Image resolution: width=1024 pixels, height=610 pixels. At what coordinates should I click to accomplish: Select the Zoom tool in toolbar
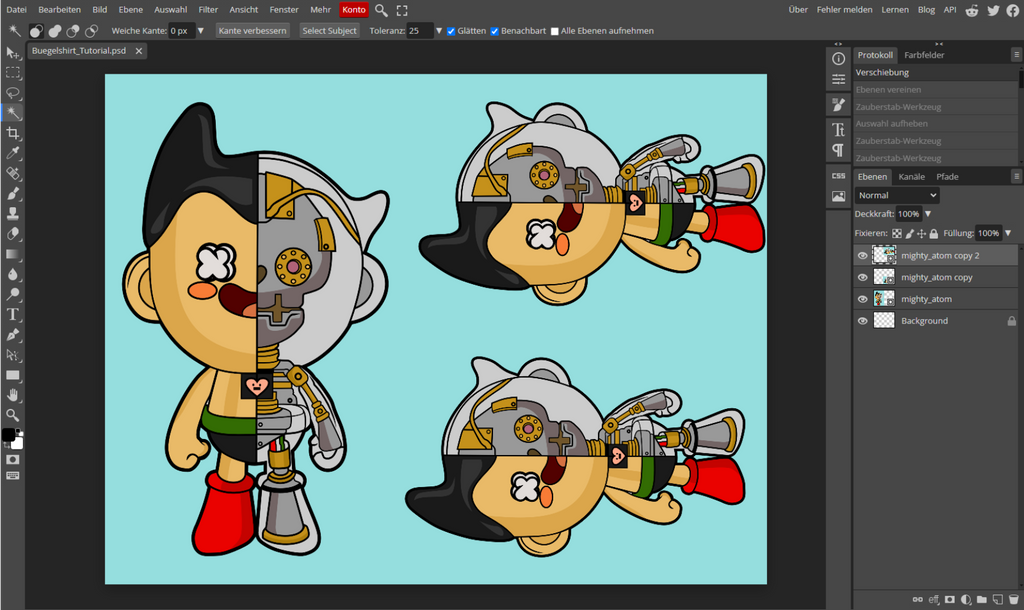click(x=12, y=415)
